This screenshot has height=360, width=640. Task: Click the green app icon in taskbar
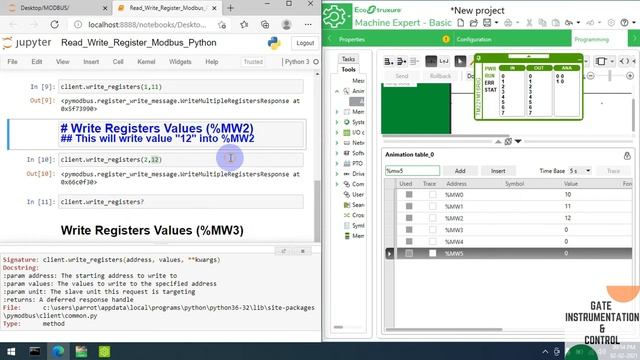click(x=104, y=351)
